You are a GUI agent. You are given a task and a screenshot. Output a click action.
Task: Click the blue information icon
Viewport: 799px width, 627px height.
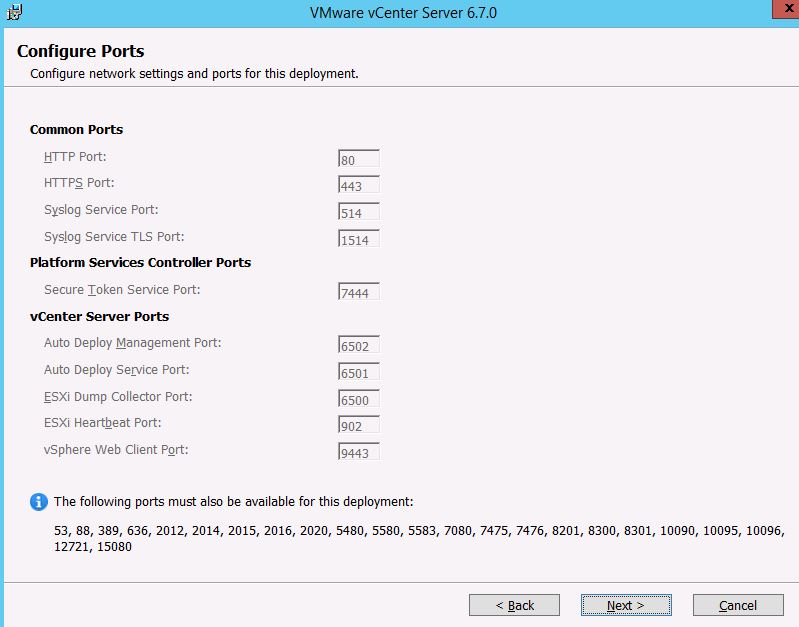pos(39,501)
